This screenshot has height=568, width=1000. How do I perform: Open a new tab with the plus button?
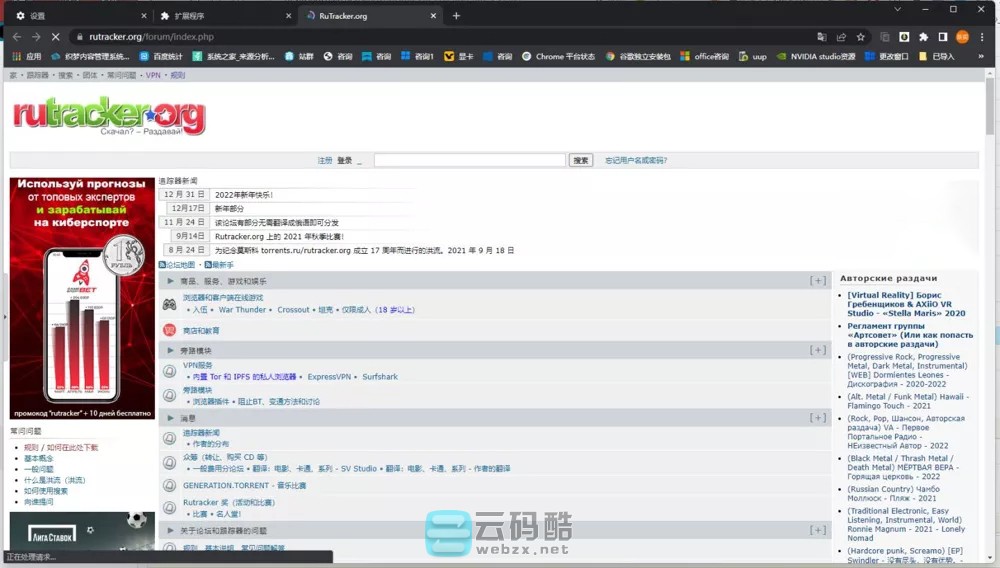456,16
